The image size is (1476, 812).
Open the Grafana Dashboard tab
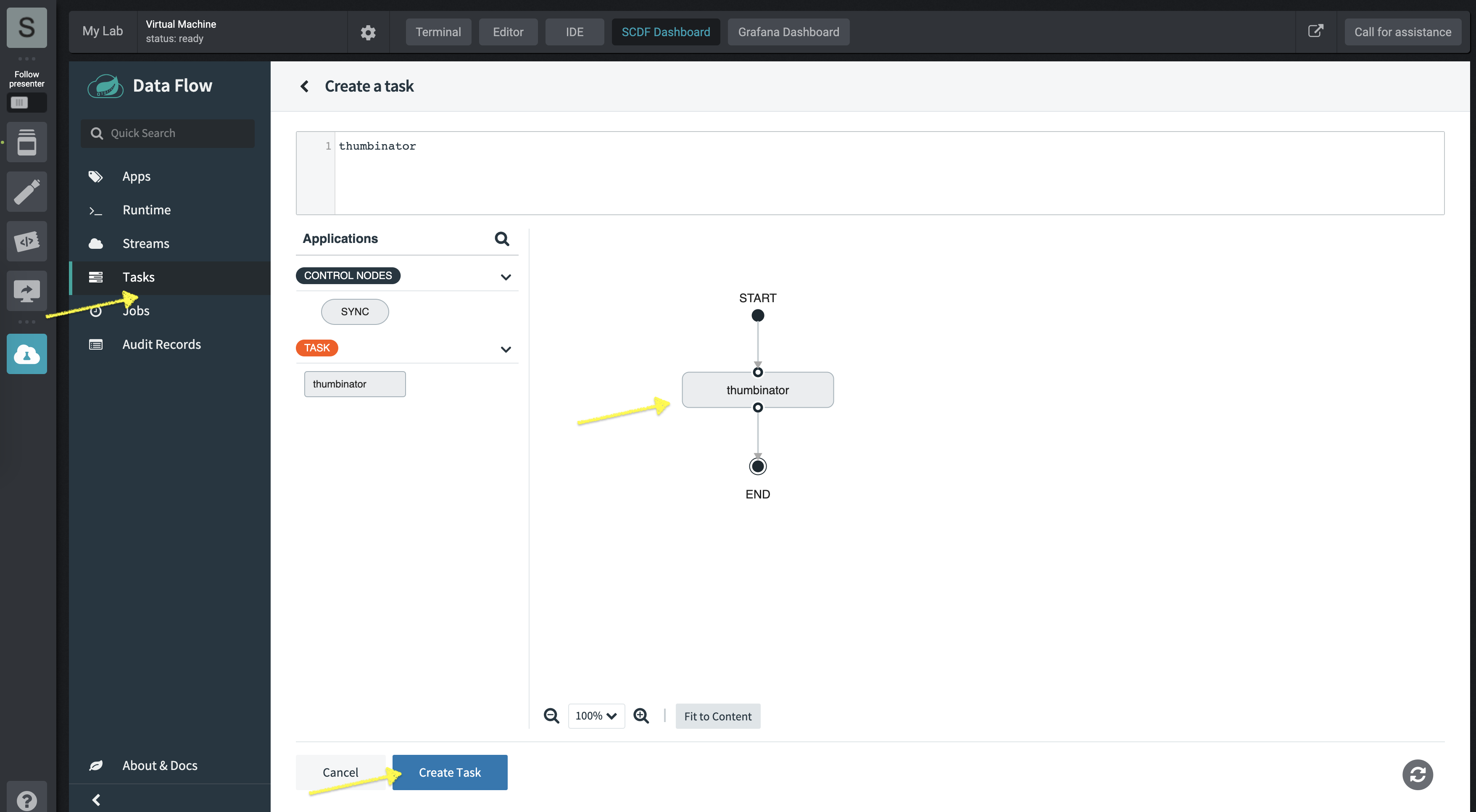[788, 32]
